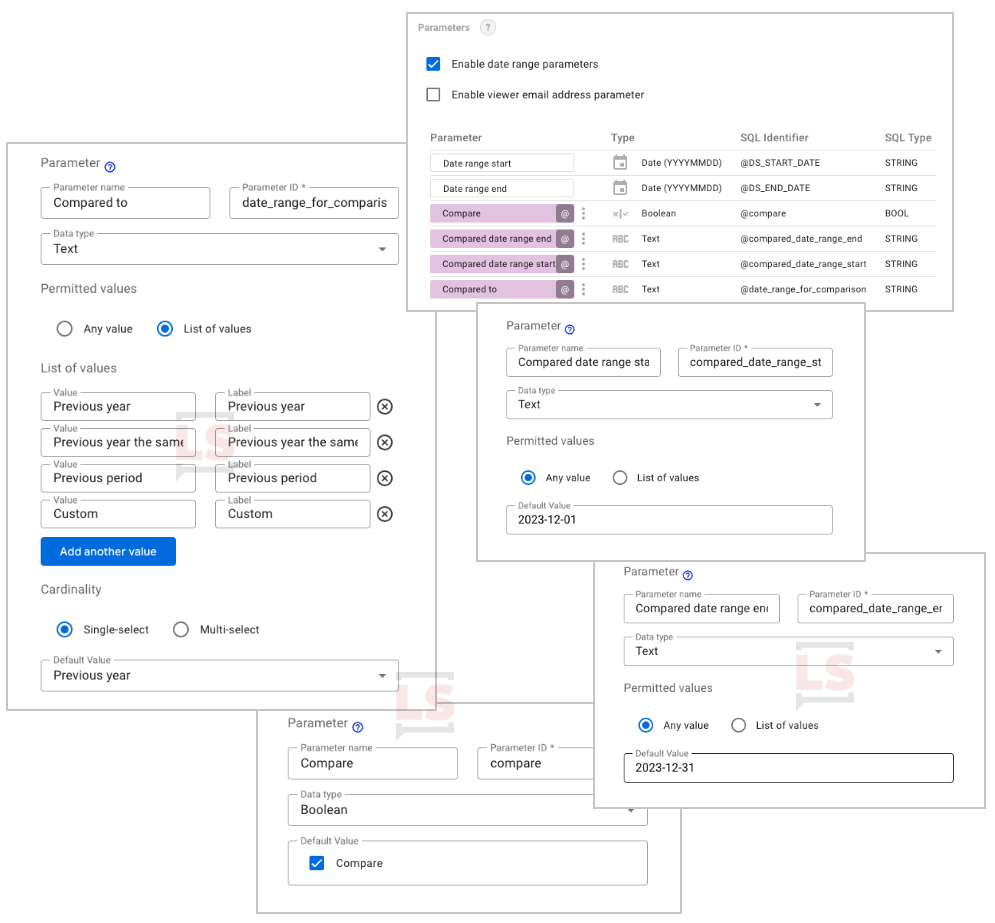This screenshot has width=995, height=923.
Task: Edit Value field 'Previous year the same'
Action: point(118,442)
